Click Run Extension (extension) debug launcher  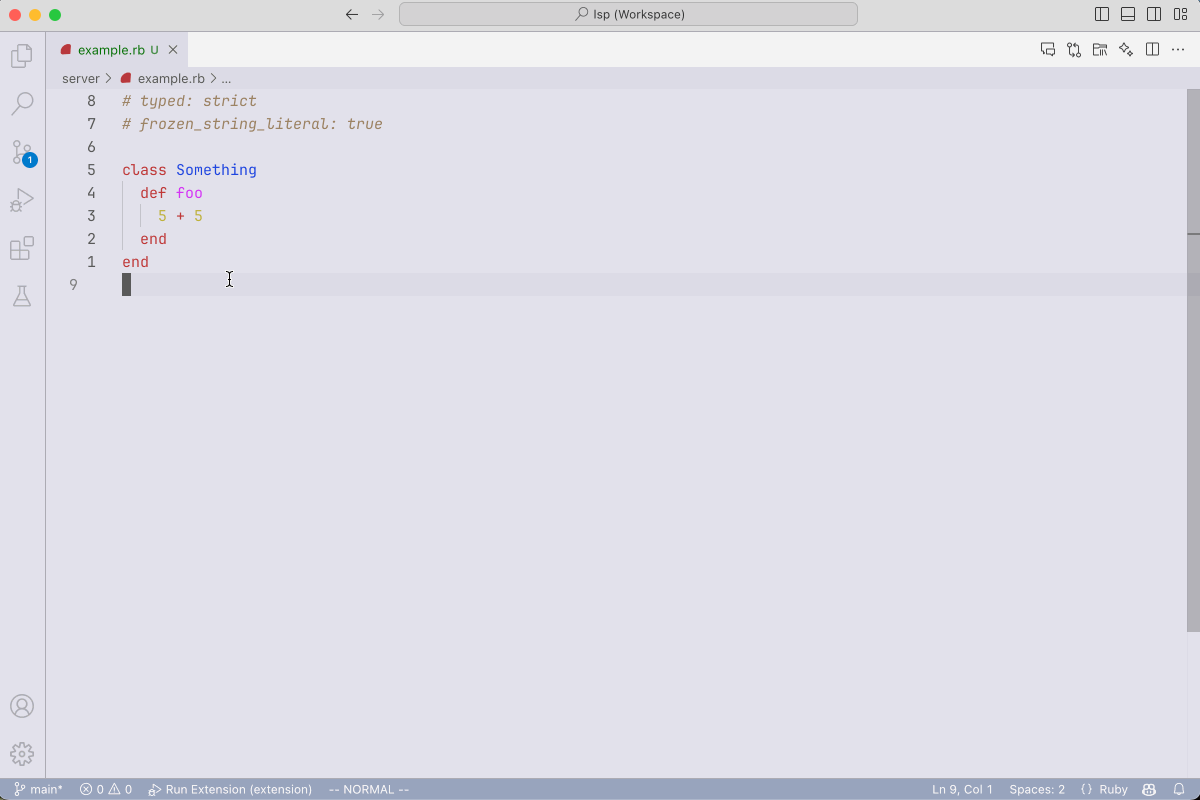click(x=230, y=789)
